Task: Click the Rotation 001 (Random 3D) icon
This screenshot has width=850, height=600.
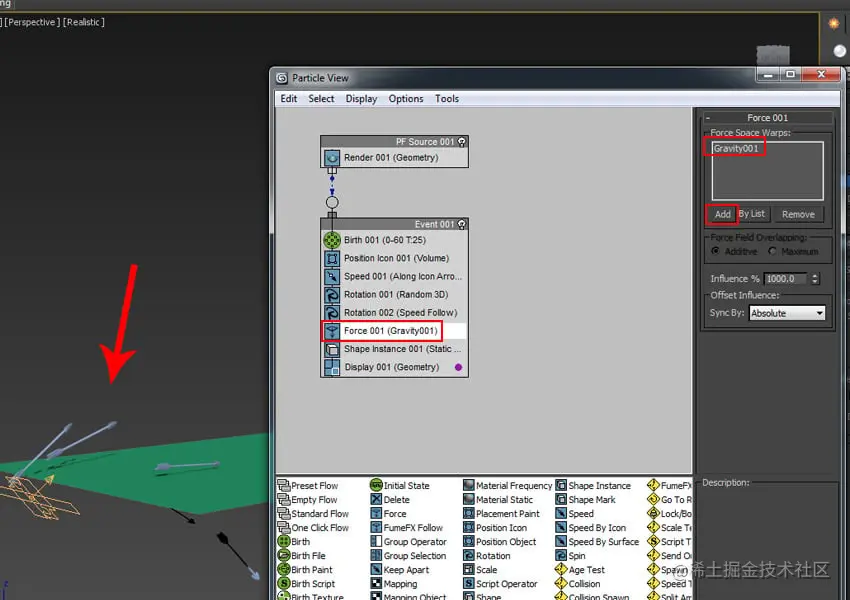Action: point(332,295)
